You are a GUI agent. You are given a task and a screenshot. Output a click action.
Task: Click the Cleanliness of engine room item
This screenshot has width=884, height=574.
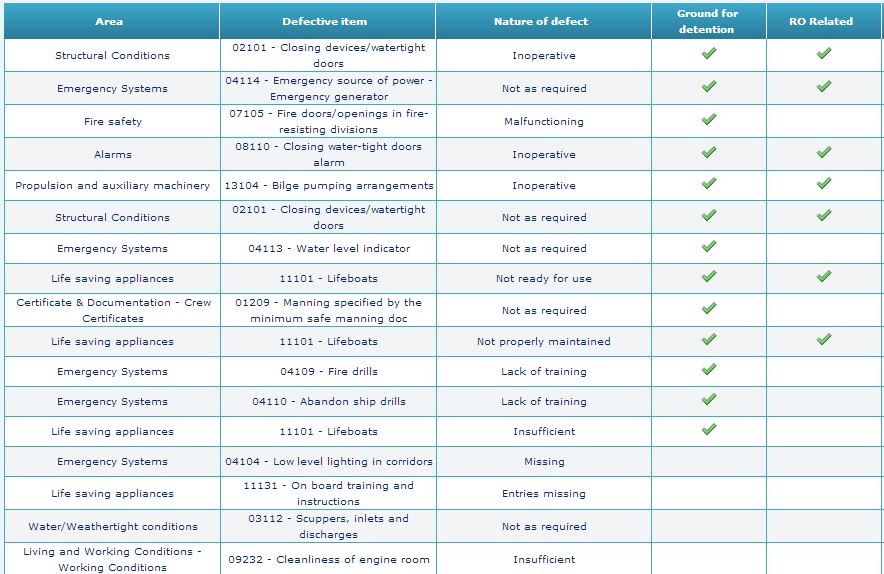327,560
